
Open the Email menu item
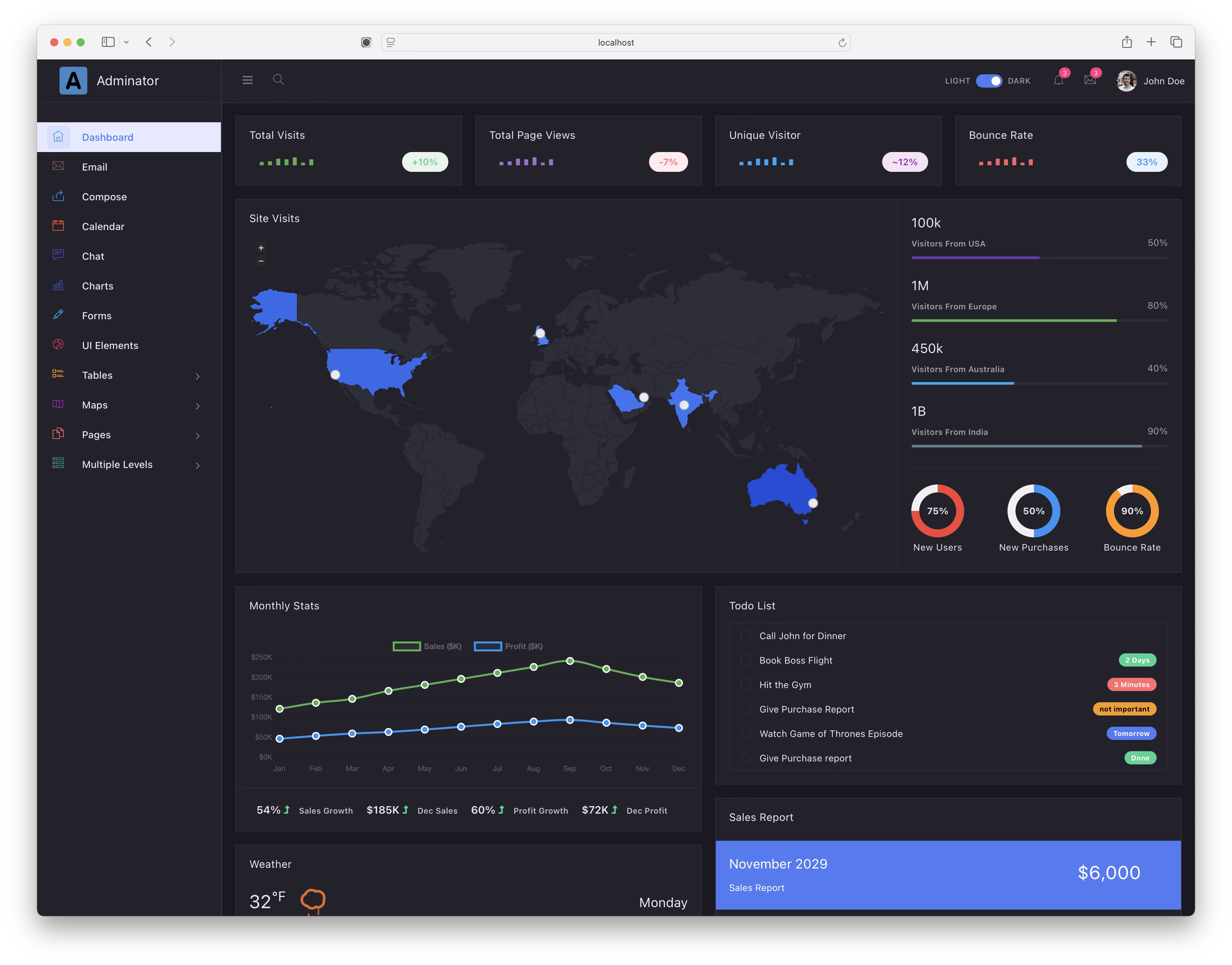(x=94, y=167)
